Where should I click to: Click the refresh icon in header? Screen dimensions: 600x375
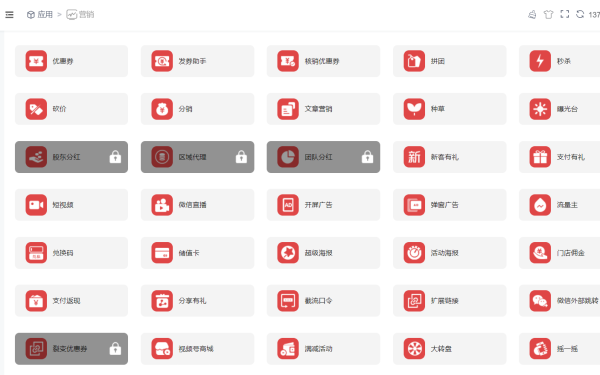click(580, 14)
